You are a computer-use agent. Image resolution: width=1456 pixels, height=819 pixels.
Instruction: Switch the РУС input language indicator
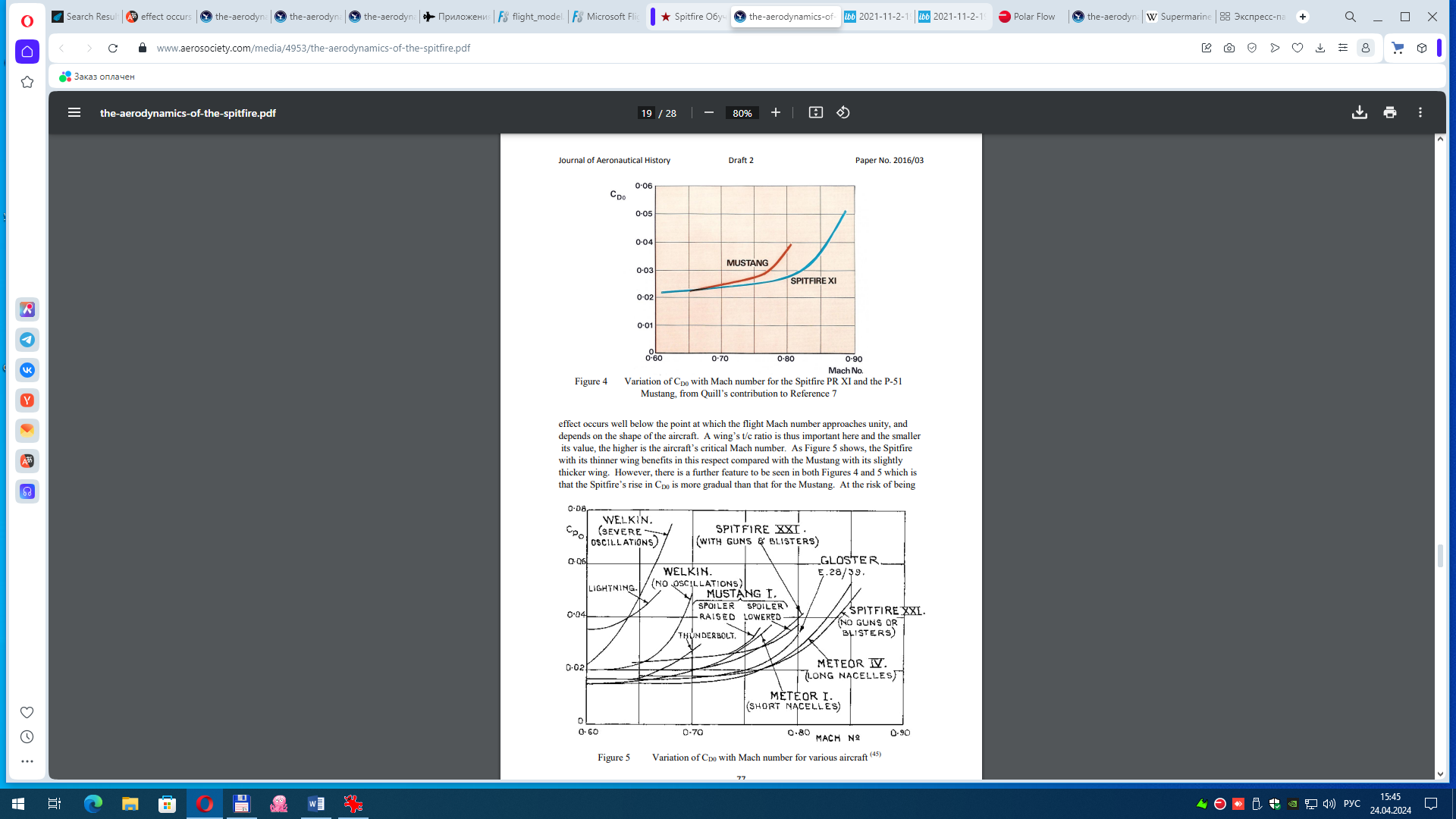[x=1352, y=804]
